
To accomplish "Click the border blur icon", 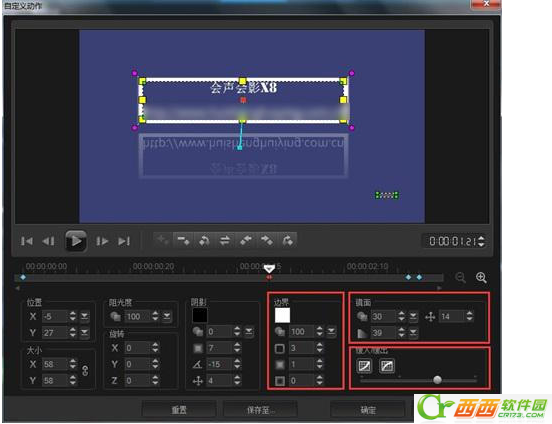I will (x=280, y=364).
